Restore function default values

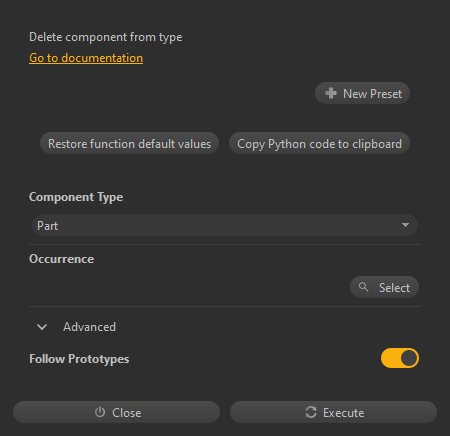(129, 143)
